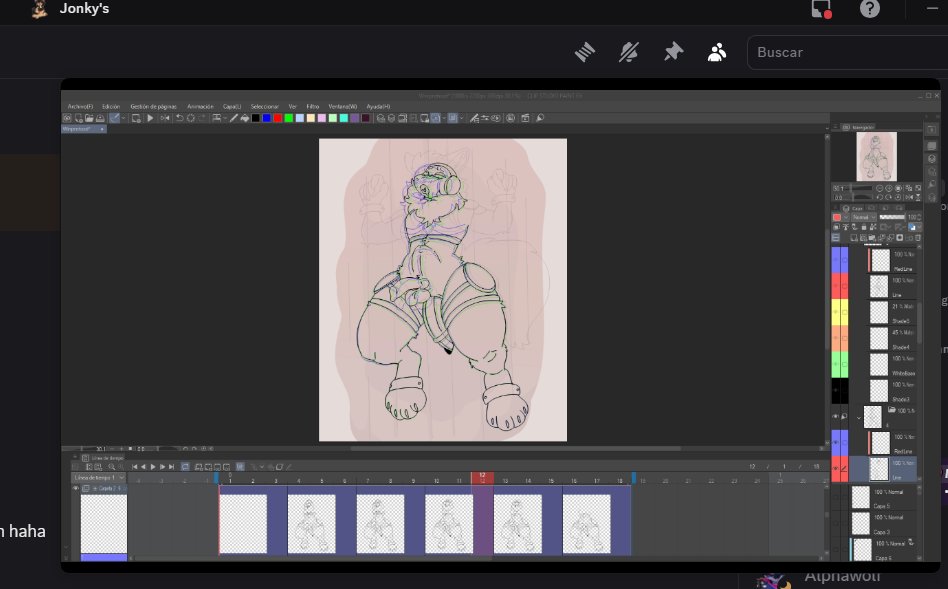Viewport: 948px width, 589px height.
Task: Pick the red color swatch in the toolbar
Action: [x=277, y=118]
